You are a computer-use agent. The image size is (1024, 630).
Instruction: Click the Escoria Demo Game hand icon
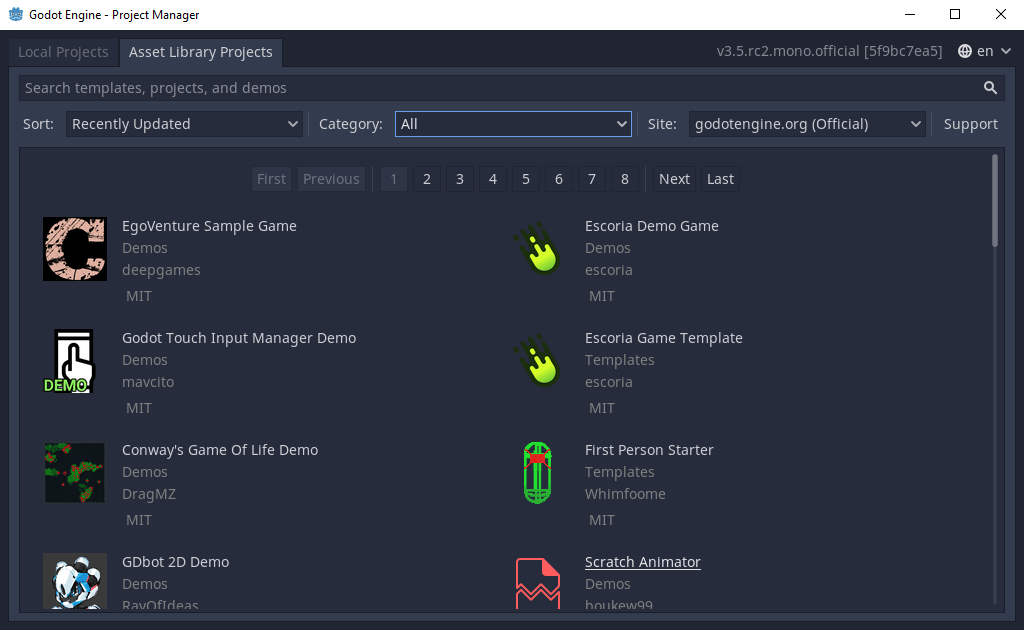tap(538, 248)
